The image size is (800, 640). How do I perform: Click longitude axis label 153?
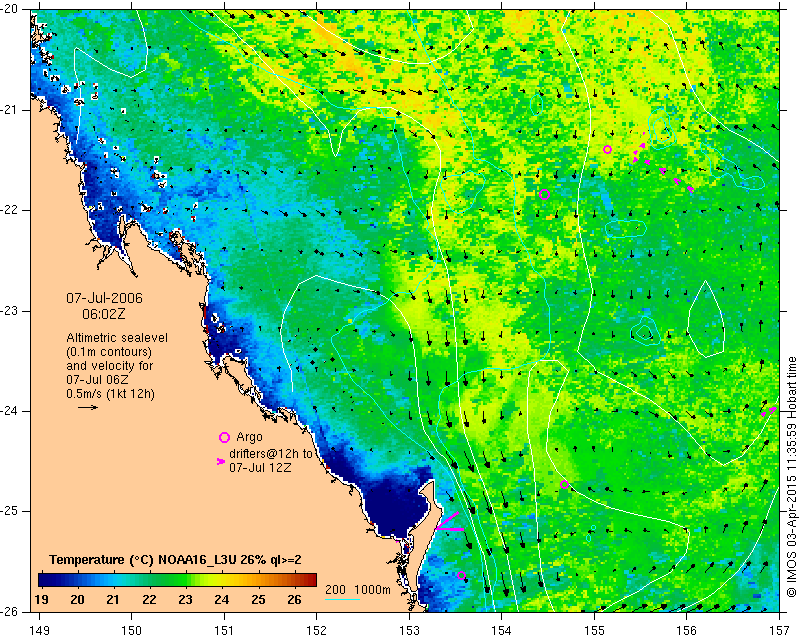point(409,631)
